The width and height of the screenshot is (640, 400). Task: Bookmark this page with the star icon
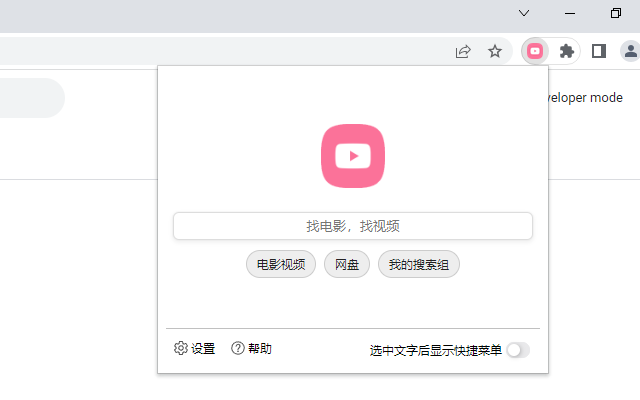click(x=495, y=51)
